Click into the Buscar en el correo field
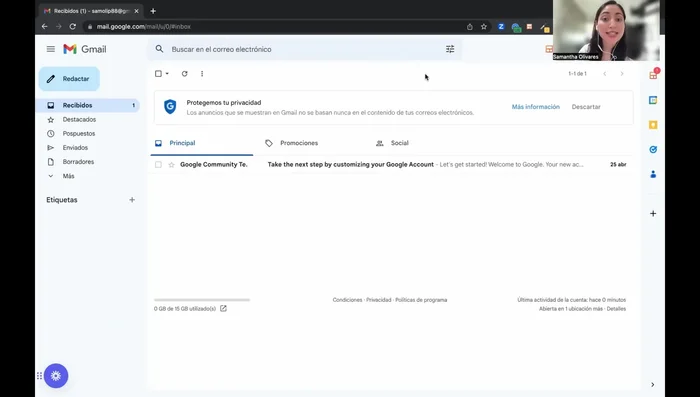The height and width of the screenshot is (397, 700). coord(304,49)
